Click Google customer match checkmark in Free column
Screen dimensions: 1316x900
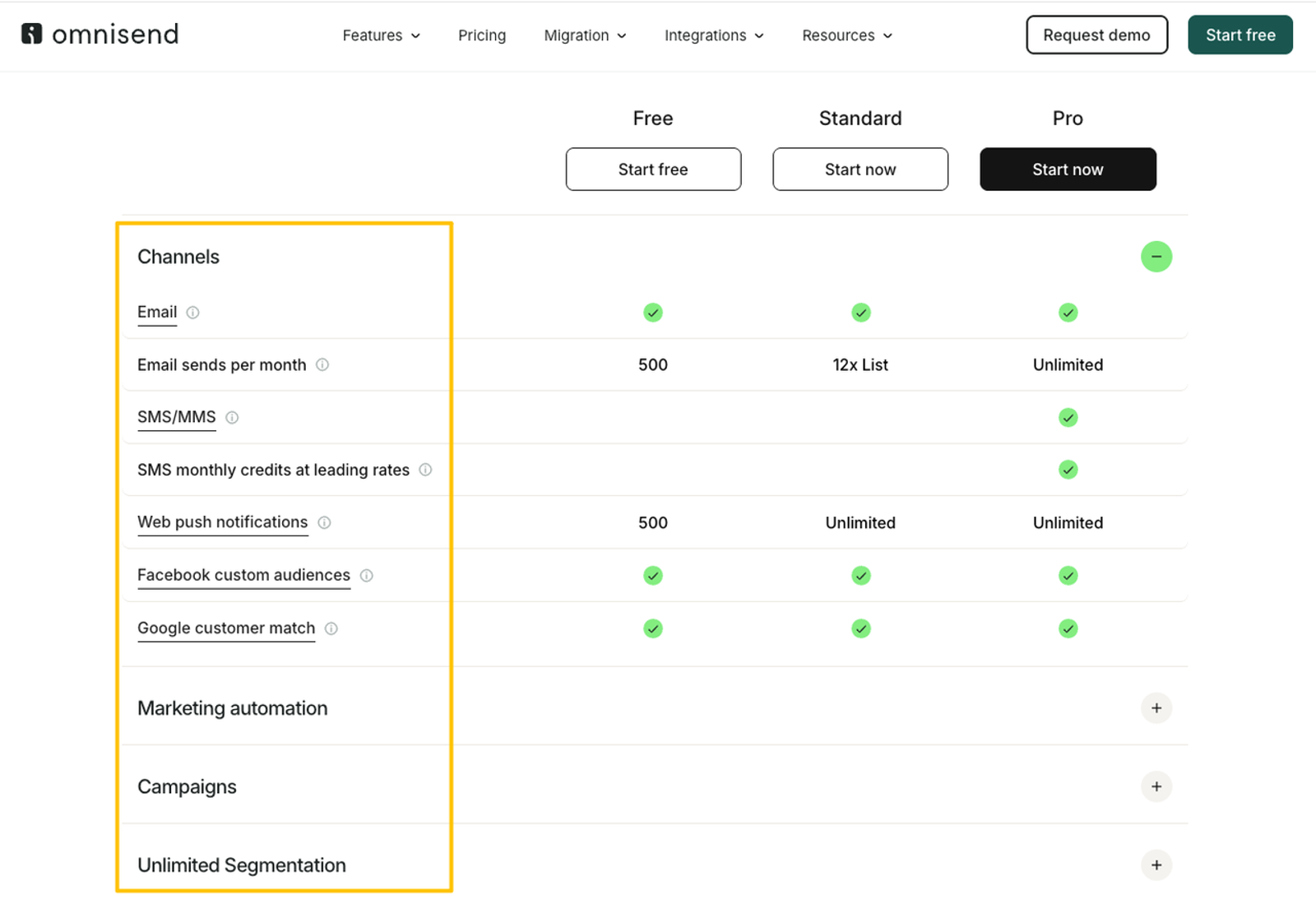(653, 629)
